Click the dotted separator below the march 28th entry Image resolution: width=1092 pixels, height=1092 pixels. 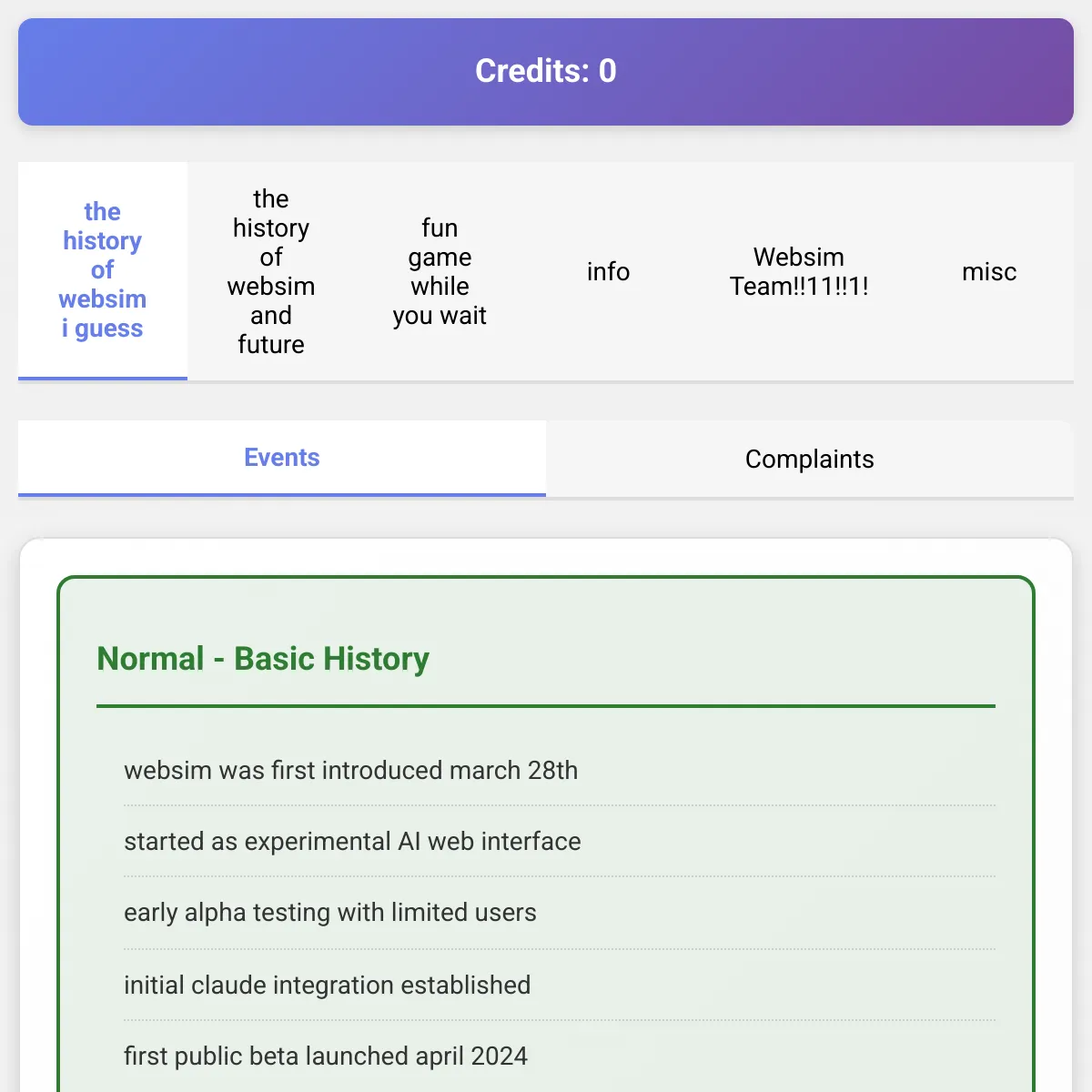tap(560, 805)
